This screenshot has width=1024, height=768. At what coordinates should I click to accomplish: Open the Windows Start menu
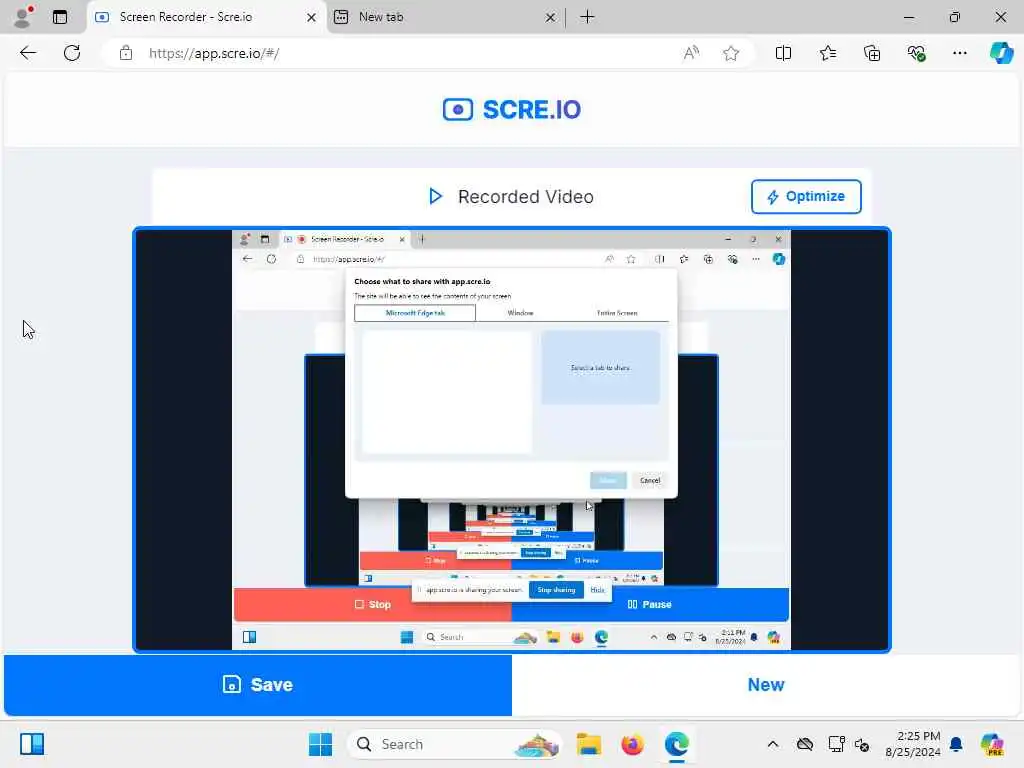pos(320,744)
